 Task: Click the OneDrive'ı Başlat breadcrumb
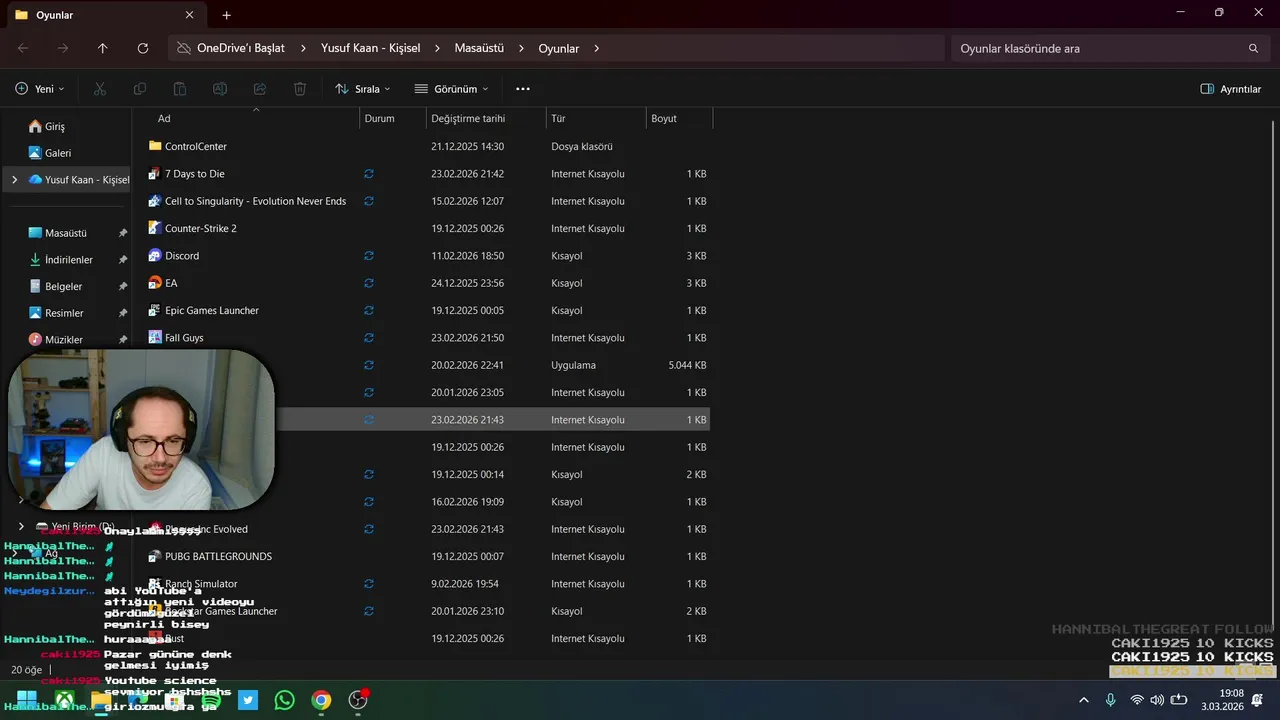click(241, 48)
